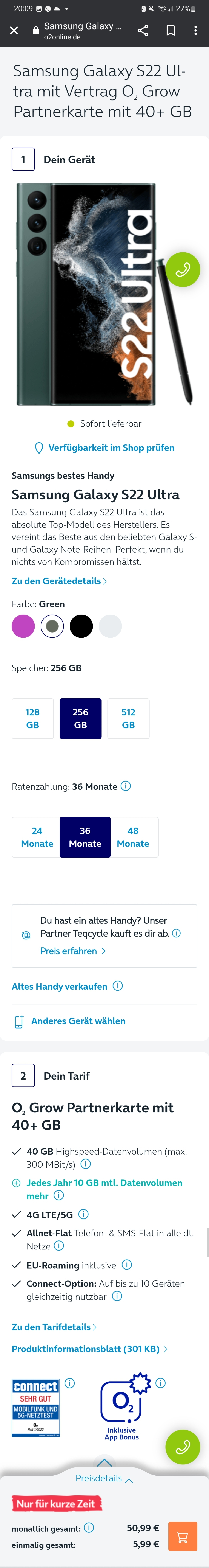The width and height of the screenshot is (209, 1568).
Task: Open info icon next to Ratenzahlung
Action: (126, 786)
